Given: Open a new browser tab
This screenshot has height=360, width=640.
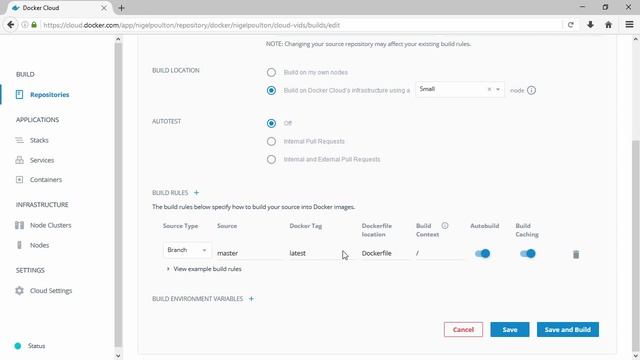Looking at the screenshot, I should [x=121, y=8].
